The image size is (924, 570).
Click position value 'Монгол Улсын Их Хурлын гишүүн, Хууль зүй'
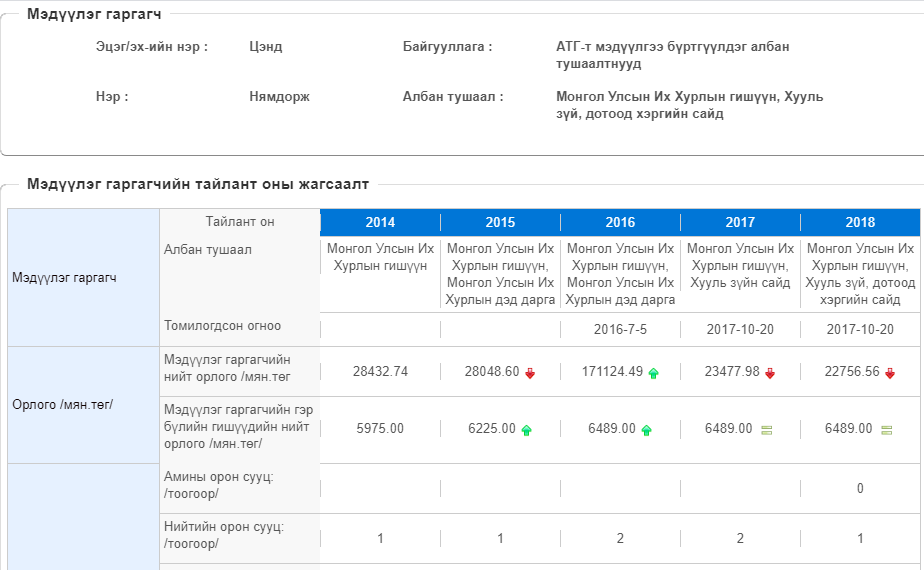(x=689, y=105)
